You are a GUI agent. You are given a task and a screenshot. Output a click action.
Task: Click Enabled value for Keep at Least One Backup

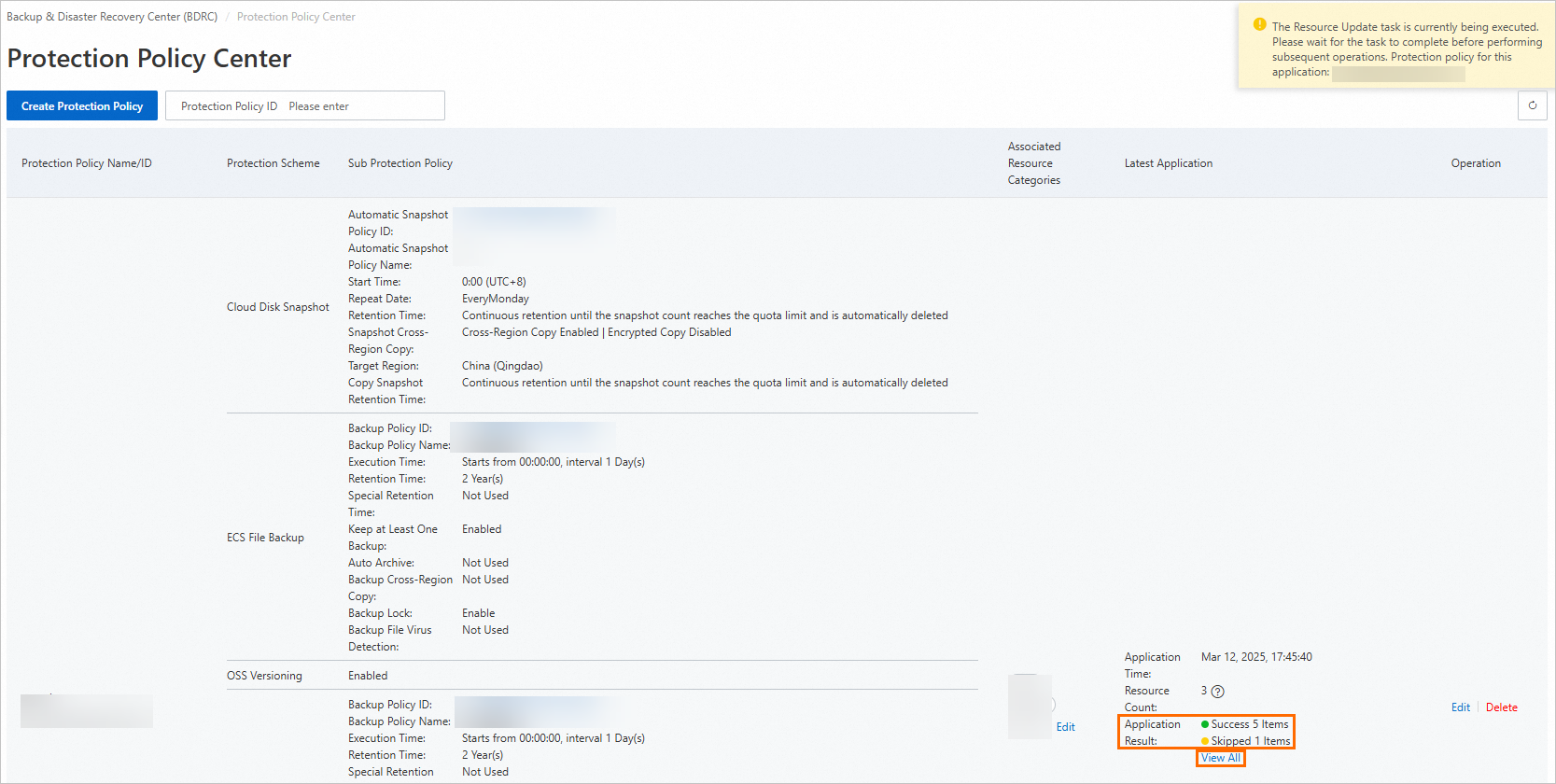coord(482,529)
